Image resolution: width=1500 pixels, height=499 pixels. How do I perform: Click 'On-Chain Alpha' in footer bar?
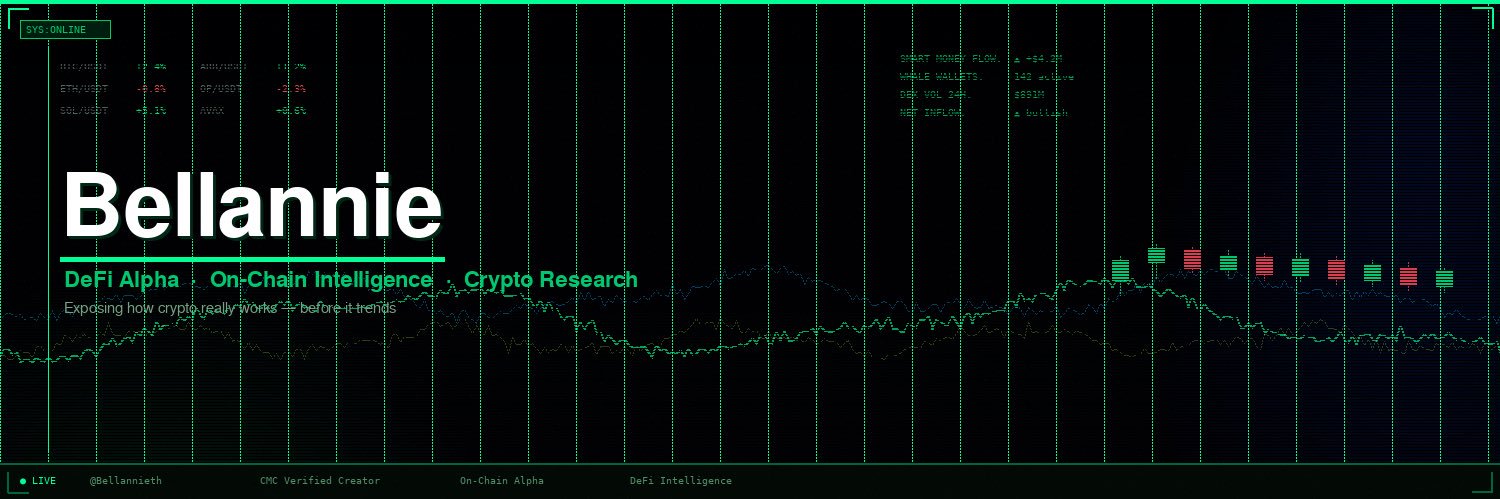click(x=502, y=481)
